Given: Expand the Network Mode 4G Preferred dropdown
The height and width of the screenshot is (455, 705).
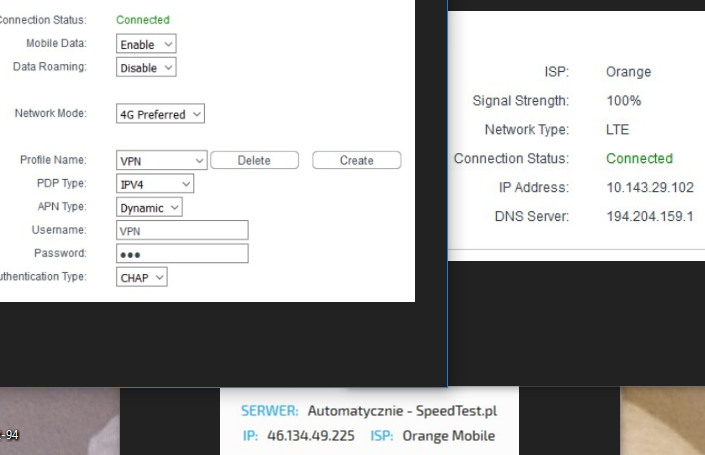Looking at the screenshot, I should 160,115.
